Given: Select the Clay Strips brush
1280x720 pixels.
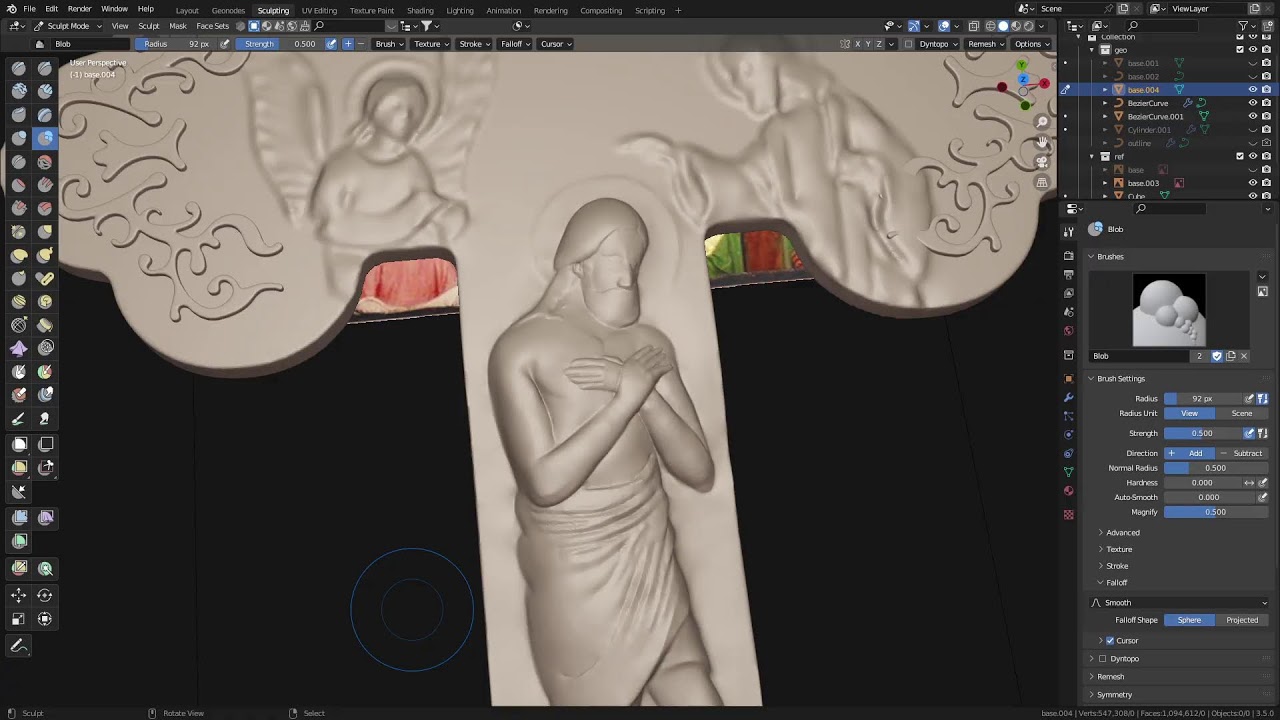Looking at the screenshot, I should point(45,91).
